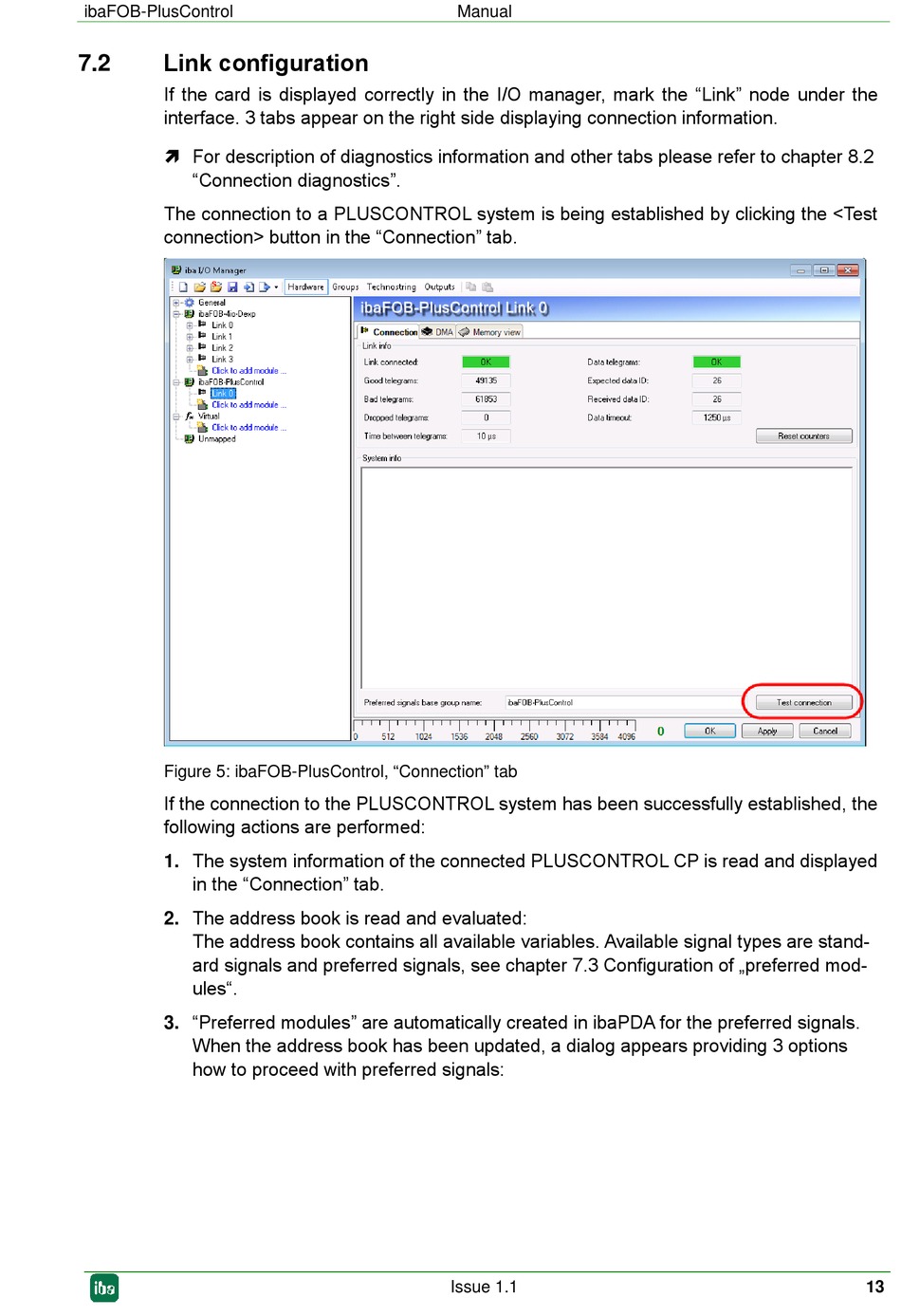Expand the Link 1 tree node

(190, 337)
